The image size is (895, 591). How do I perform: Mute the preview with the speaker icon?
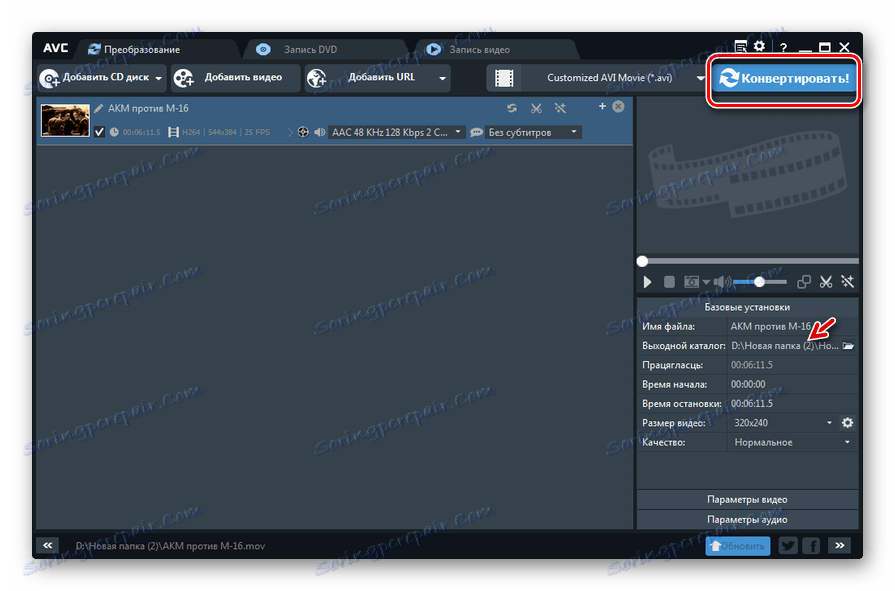[721, 282]
